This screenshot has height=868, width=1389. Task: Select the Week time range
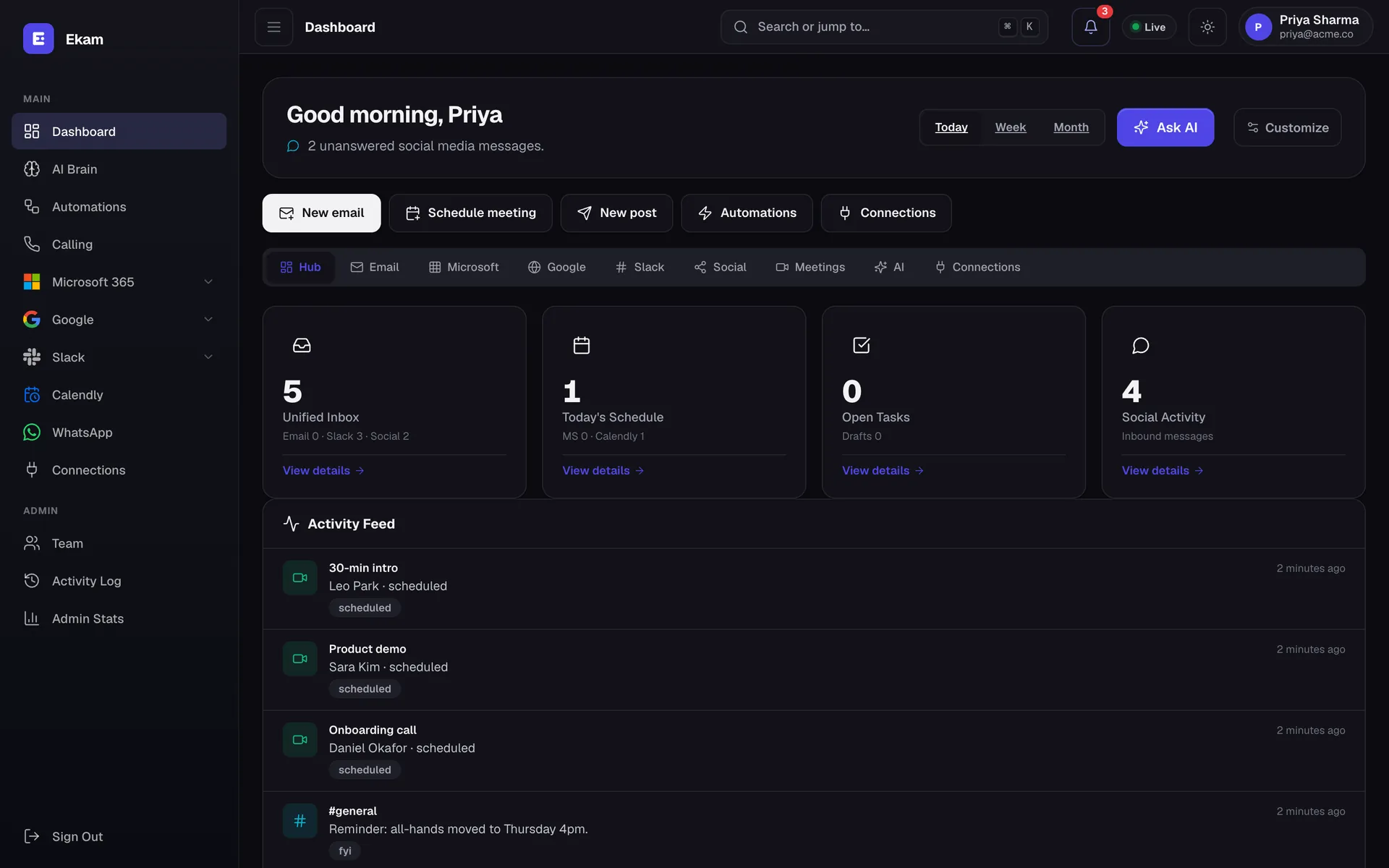tap(1011, 127)
